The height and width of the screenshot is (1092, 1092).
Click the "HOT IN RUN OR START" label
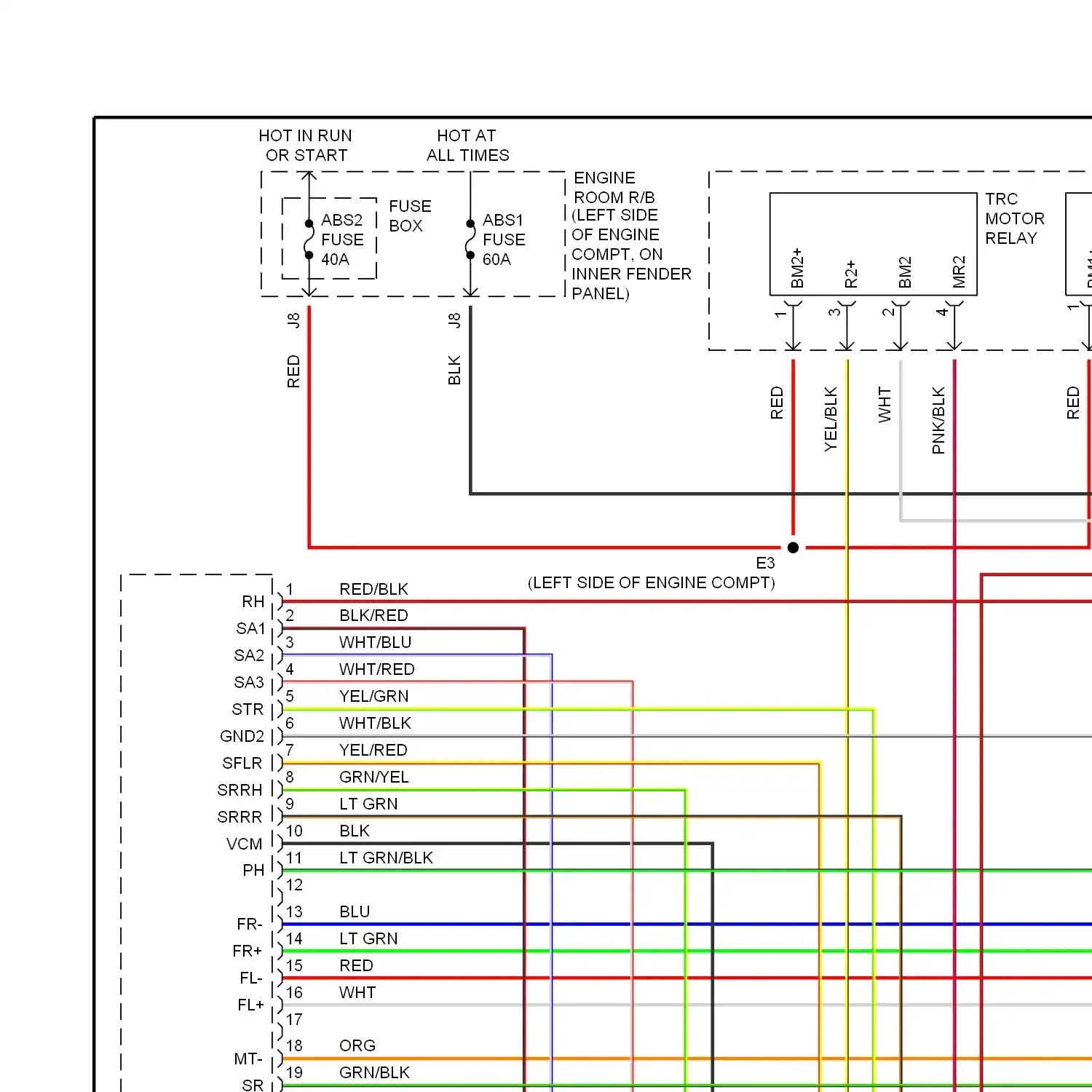click(x=306, y=146)
